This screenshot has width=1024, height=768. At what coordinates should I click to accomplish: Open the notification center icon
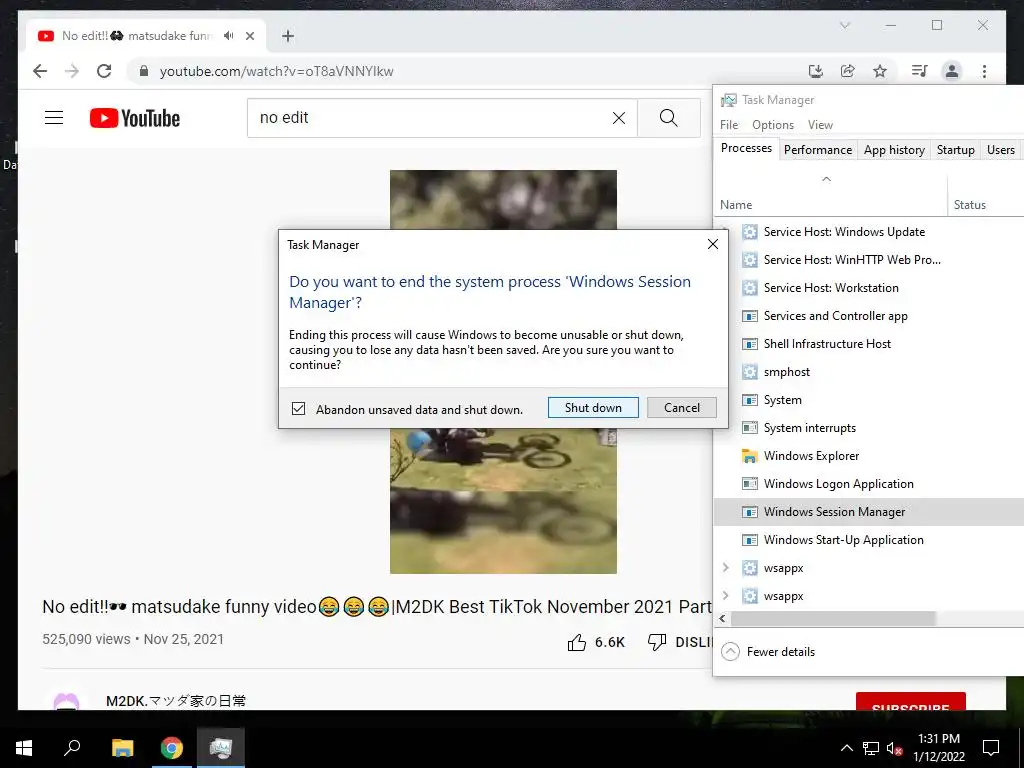tap(991, 748)
